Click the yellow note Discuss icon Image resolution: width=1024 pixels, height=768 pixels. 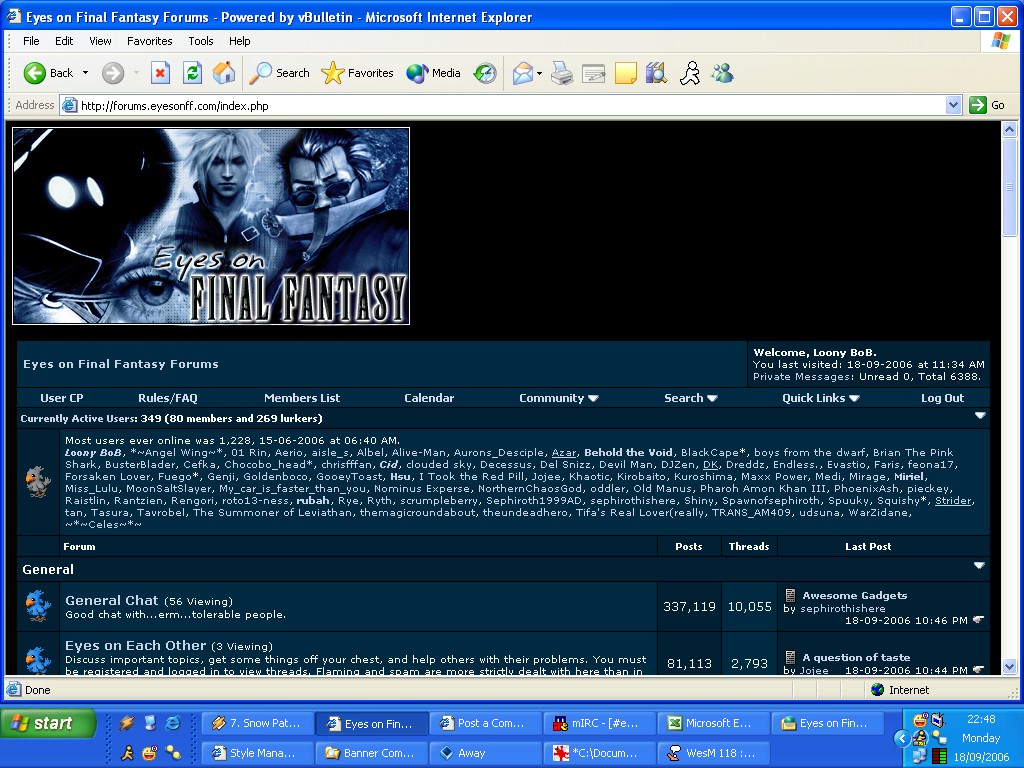coord(625,73)
